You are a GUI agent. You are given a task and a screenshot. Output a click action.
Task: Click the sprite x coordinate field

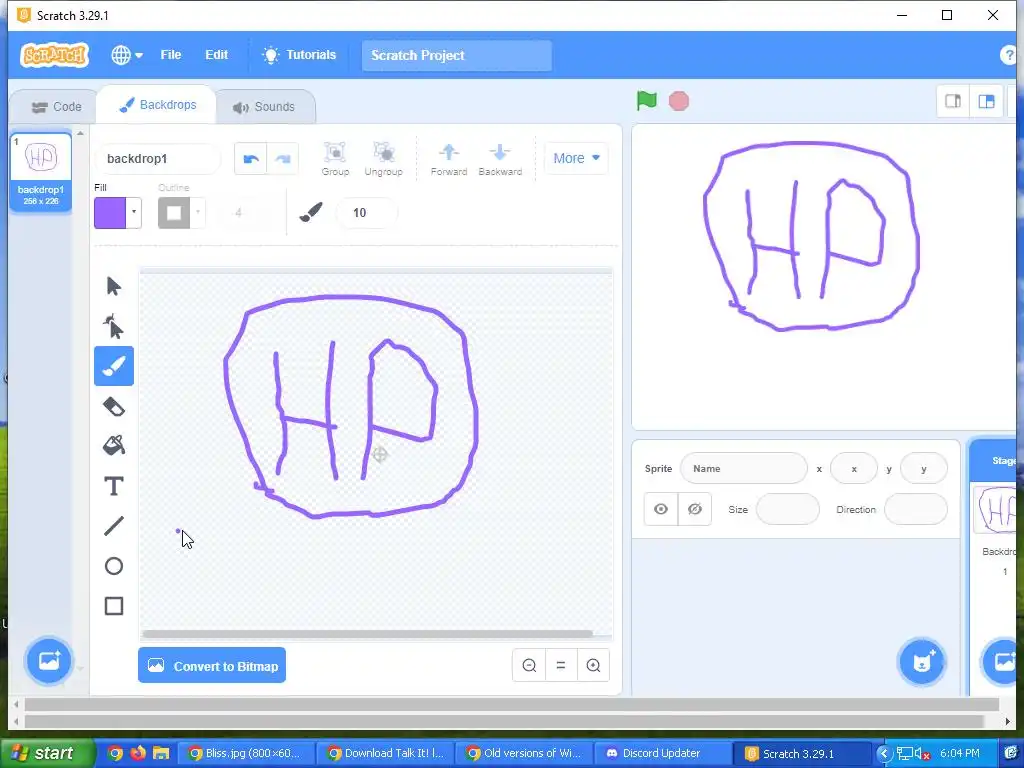[854, 468]
